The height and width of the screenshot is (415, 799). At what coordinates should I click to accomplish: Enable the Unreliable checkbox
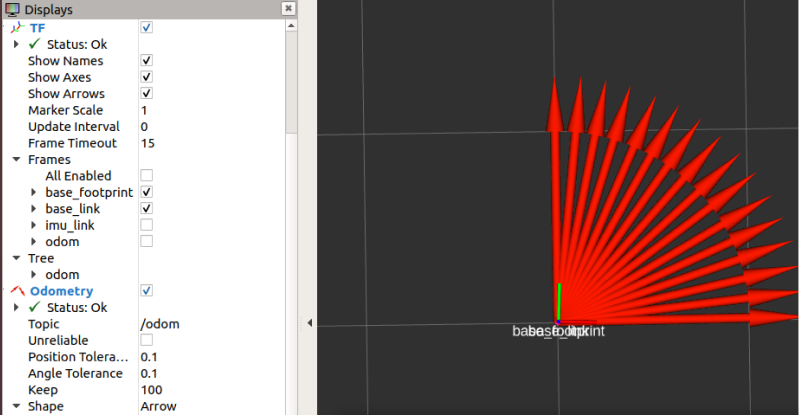pos(146,340)
